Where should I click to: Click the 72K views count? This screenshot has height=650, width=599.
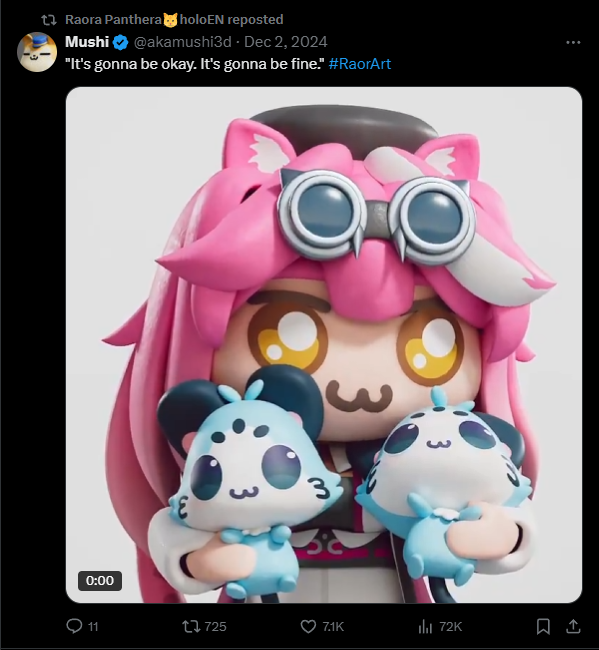[x=451, y=626]
